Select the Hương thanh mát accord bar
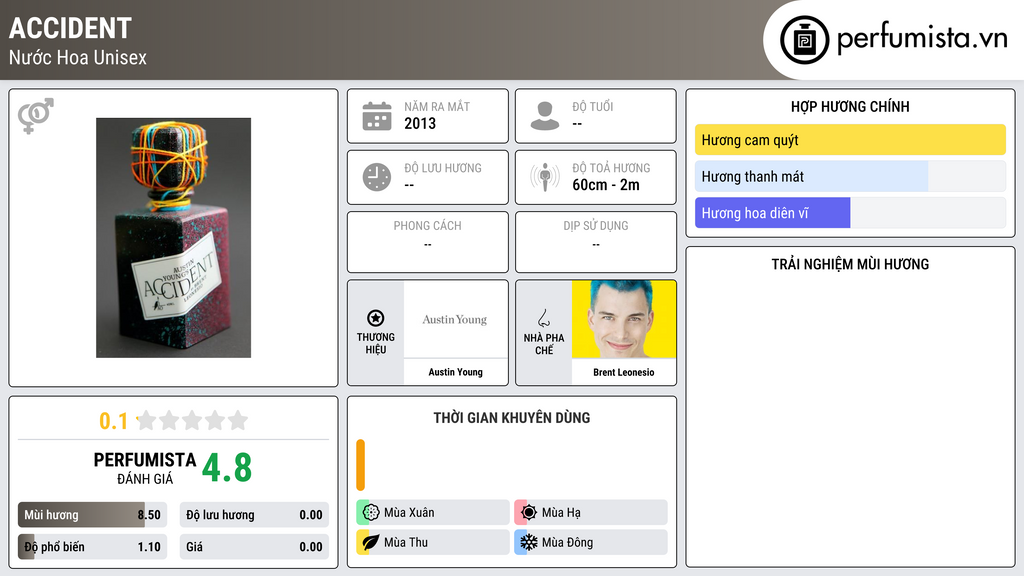Image resolution: width=1024 pixels, height=576 pixels. click(850, 176)
